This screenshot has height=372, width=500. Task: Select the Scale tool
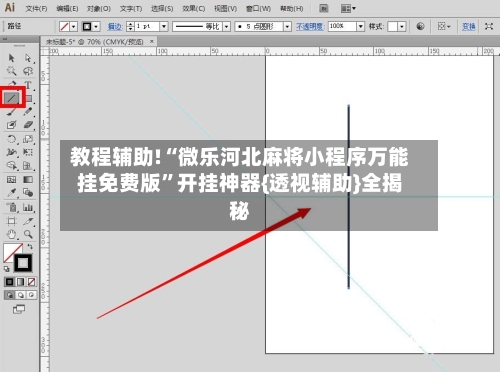[x=28, y=139]
